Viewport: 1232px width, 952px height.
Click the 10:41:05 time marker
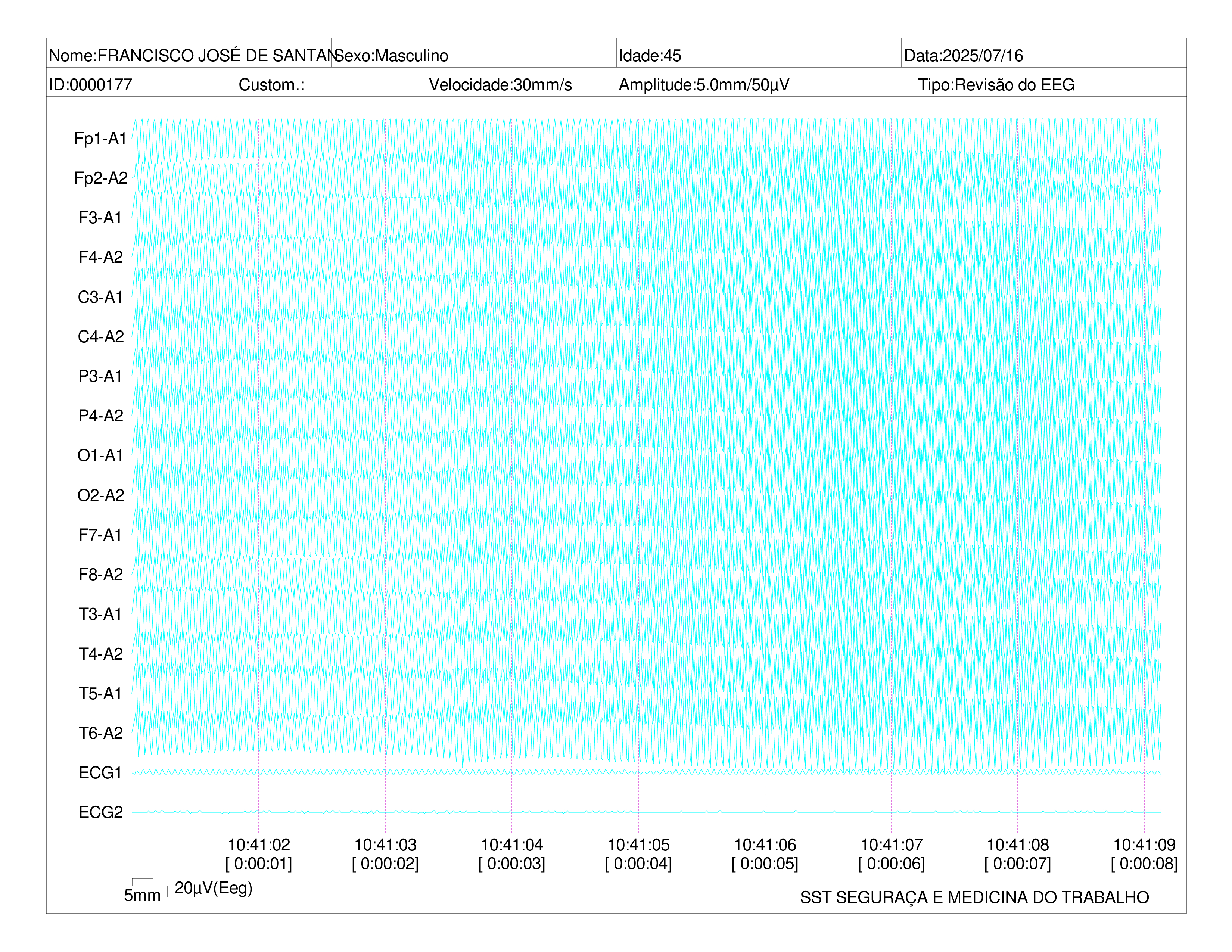point(638,845)
